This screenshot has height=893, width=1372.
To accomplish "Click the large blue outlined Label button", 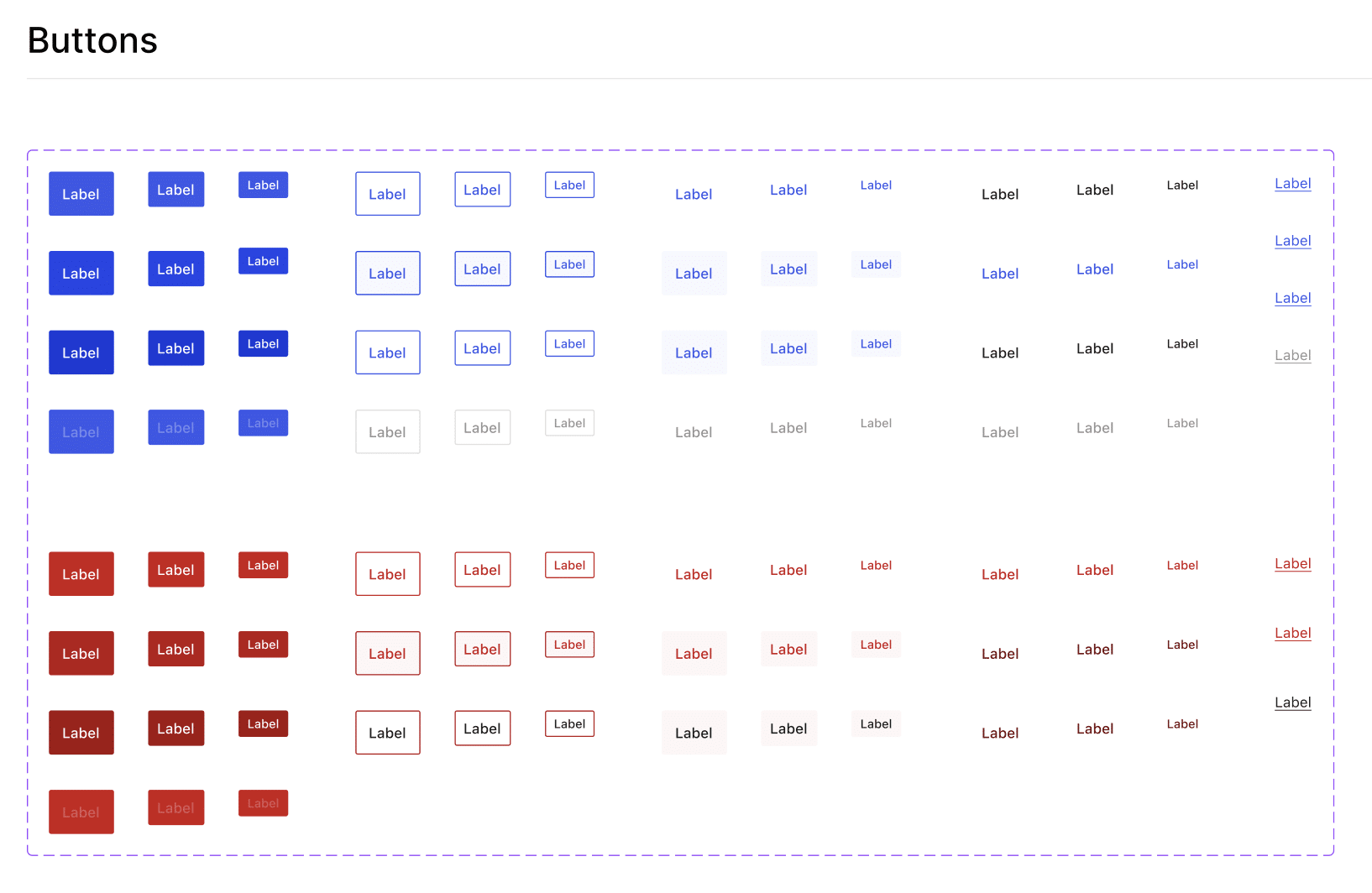I will tap(387, 194).
